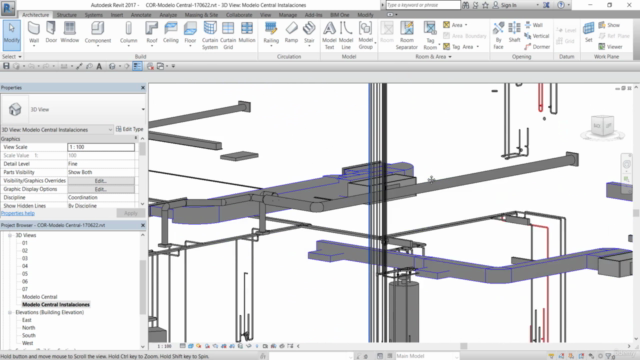This screenshot has width=640, height=360.
Task: Activate the Window tool
Action: click(x=69, y=33)
